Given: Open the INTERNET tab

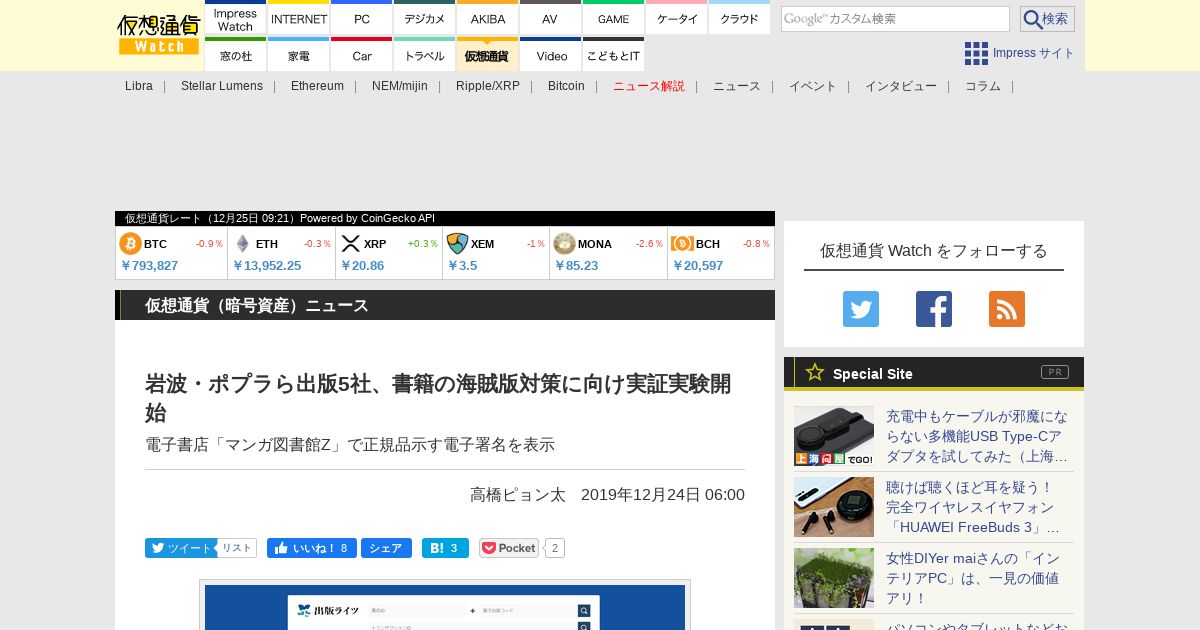Looking at the screenshot, I should (x=299, y=19).
